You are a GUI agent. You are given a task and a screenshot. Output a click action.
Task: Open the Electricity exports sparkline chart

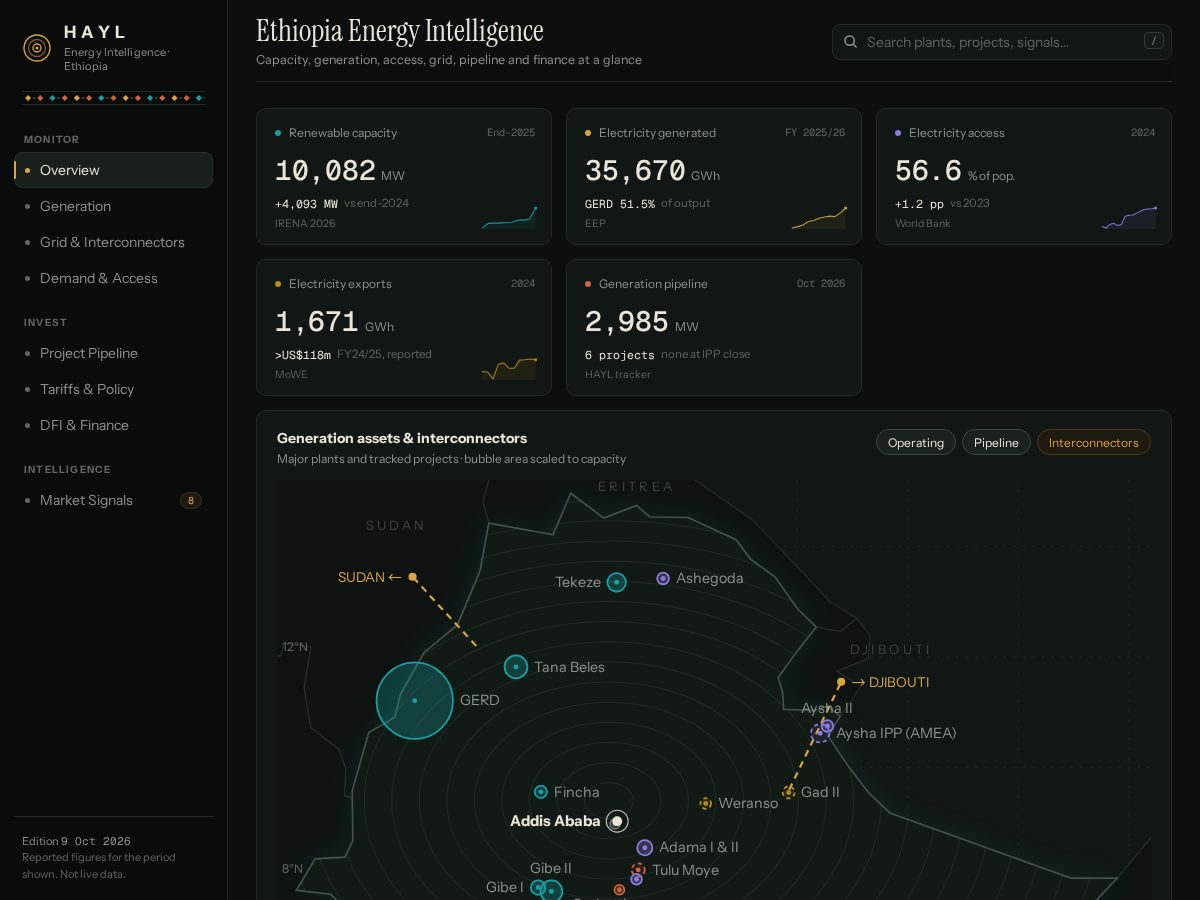point(509,368)
